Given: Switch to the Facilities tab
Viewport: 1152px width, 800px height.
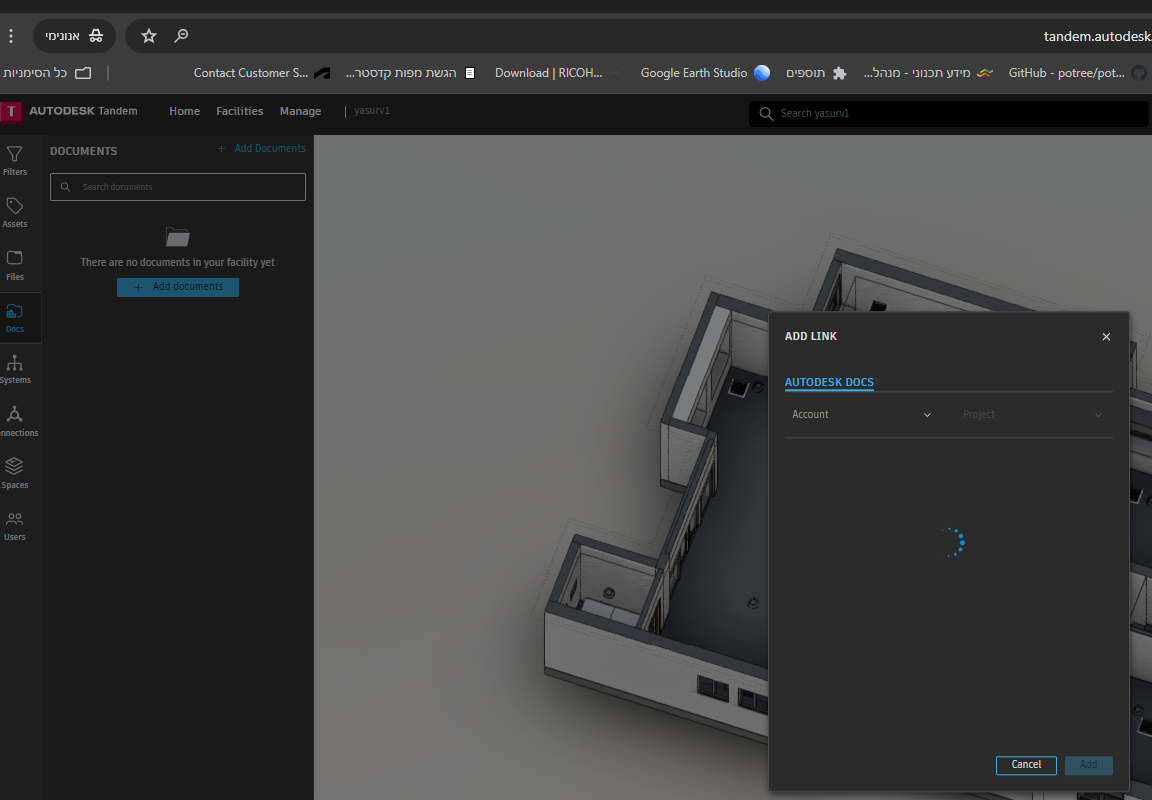Looking at the screenshot, I should 239,111.
